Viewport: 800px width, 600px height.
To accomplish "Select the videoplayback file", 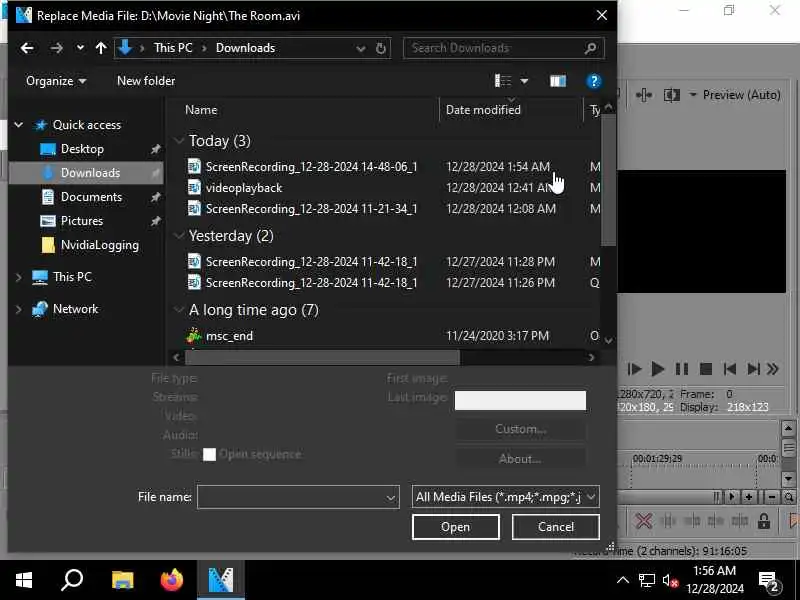I will (244, 188).
